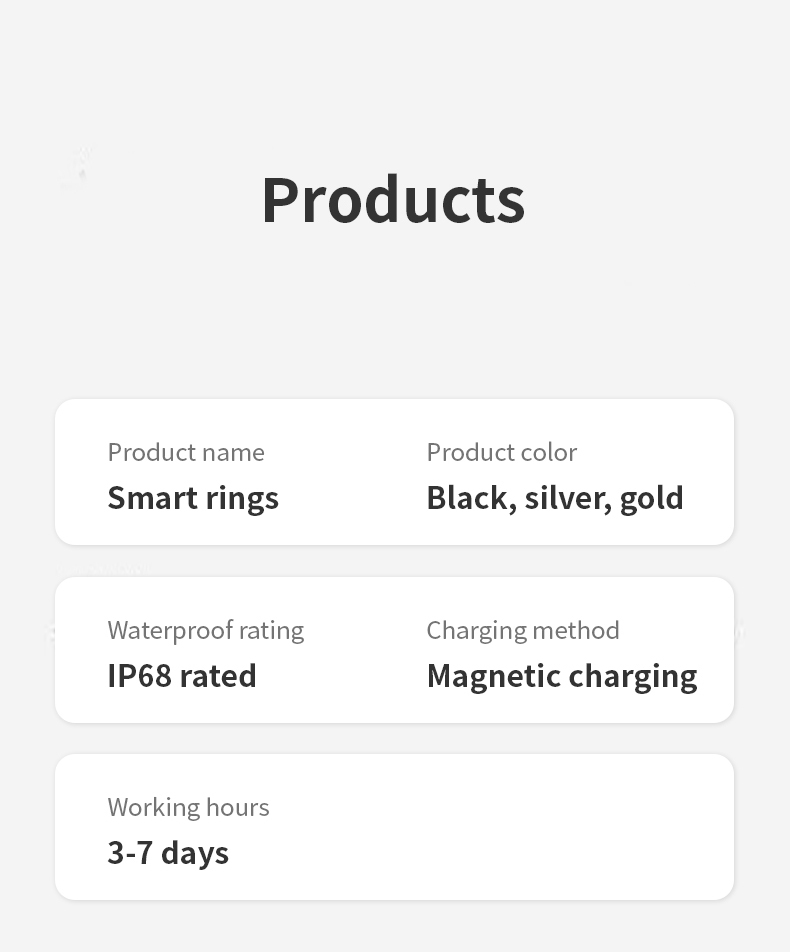Click bold word charging after Magnetic
Image resolution: width=790 pixels, height=952 pixels.
point(632,678)
